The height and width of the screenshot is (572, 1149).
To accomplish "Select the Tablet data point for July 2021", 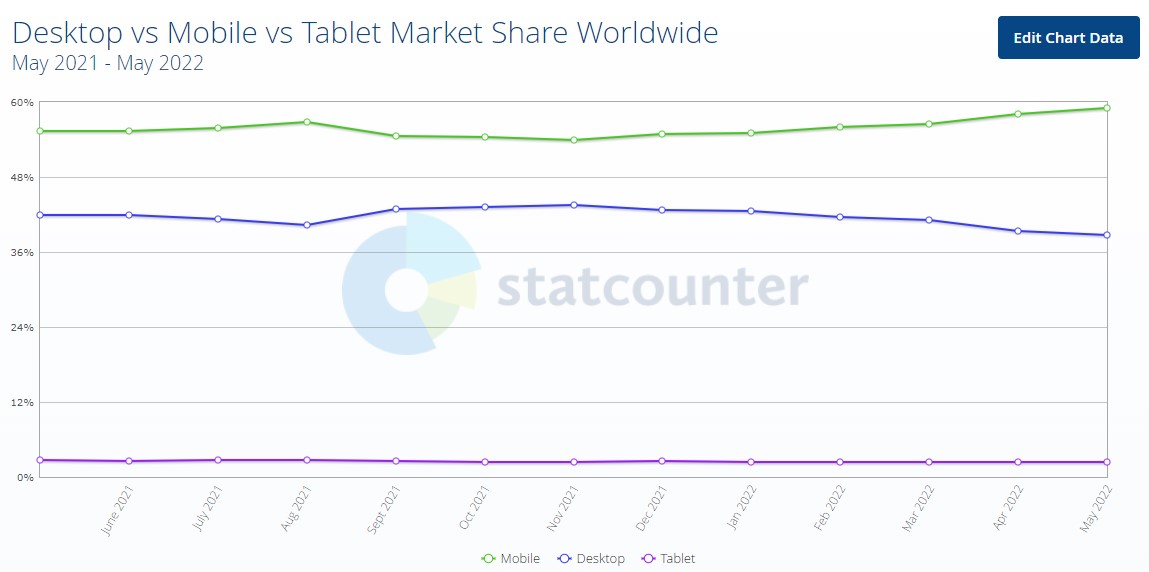I will click(x=218, y=460).
